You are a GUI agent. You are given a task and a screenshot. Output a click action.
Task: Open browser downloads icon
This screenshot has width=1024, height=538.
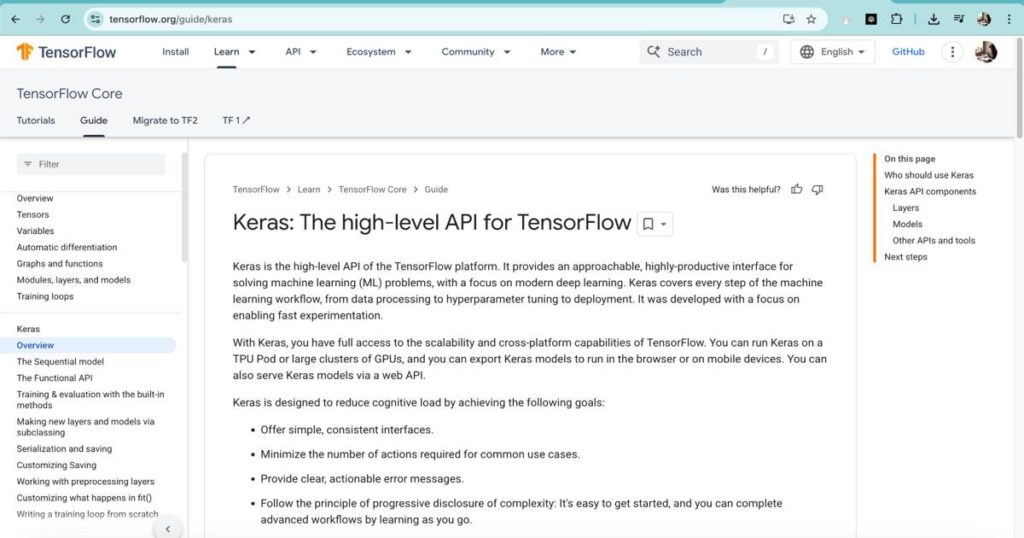click(x=934, y=19)
